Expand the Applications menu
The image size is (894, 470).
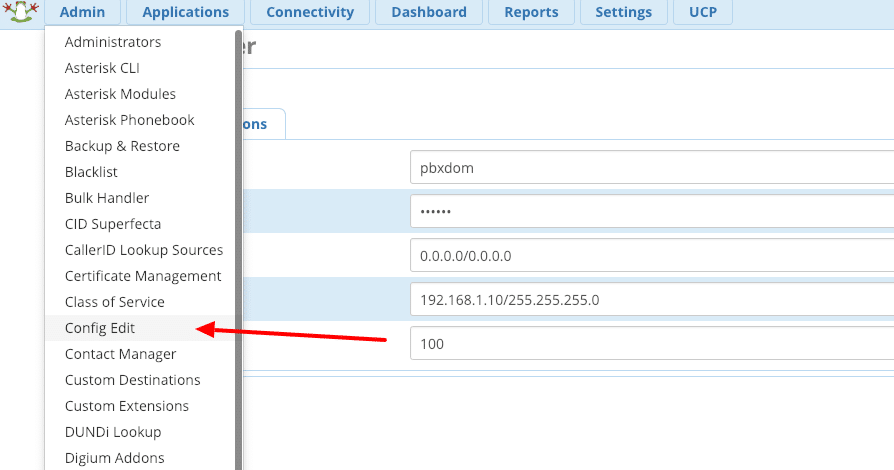coord(185,13)
